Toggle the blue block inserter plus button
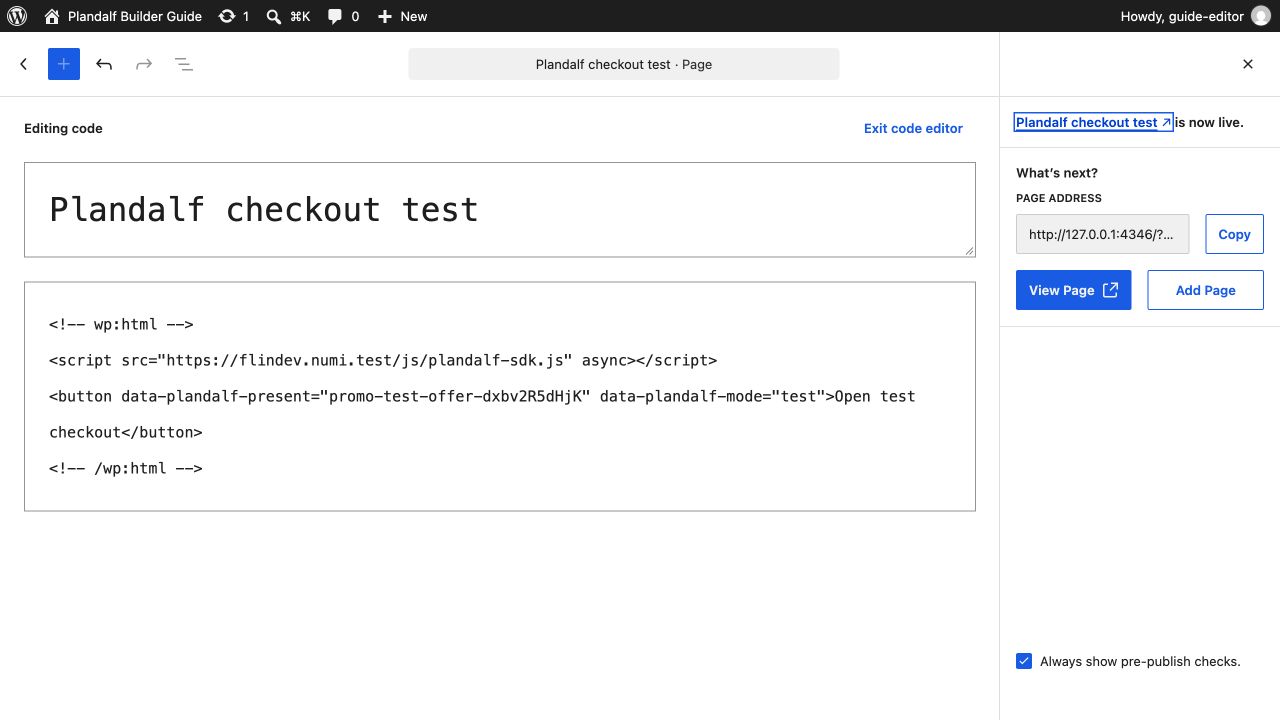 [64, 64]
